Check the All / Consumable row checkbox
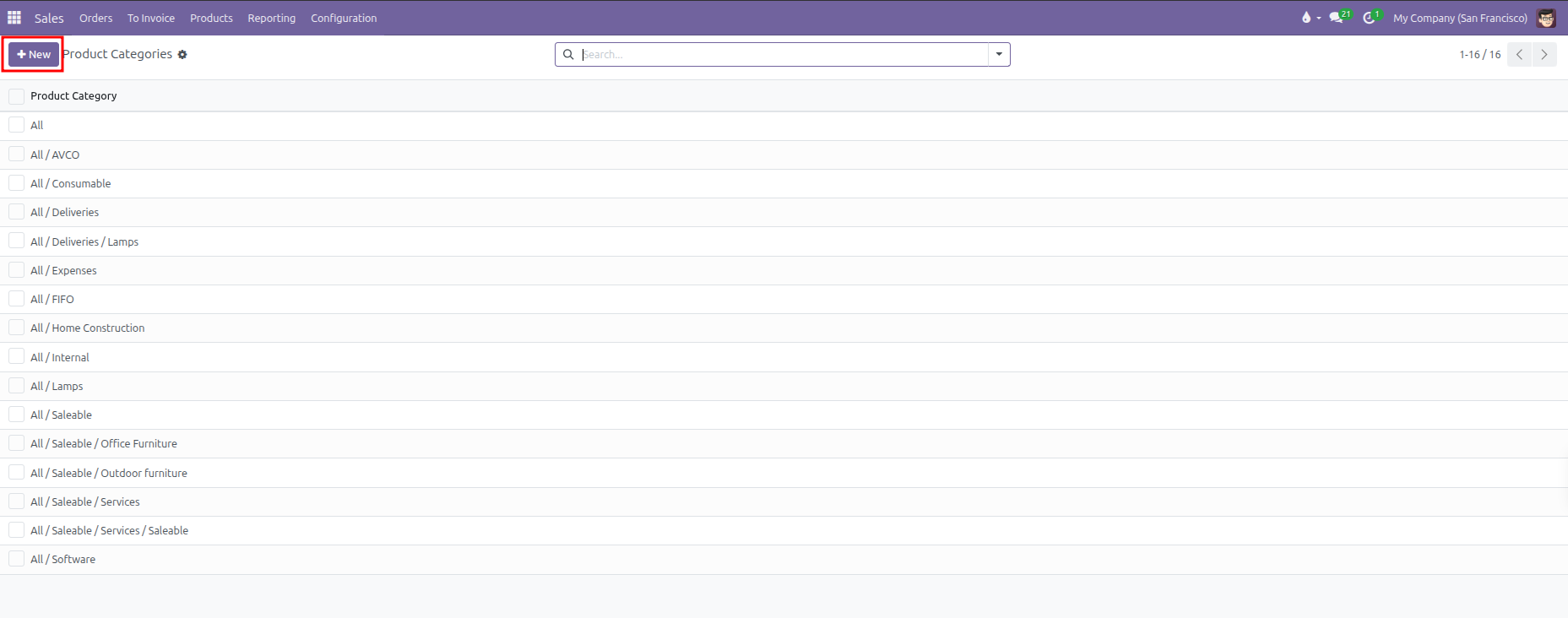The height and width of the screenshot is (618, 1568). (16, 182)
